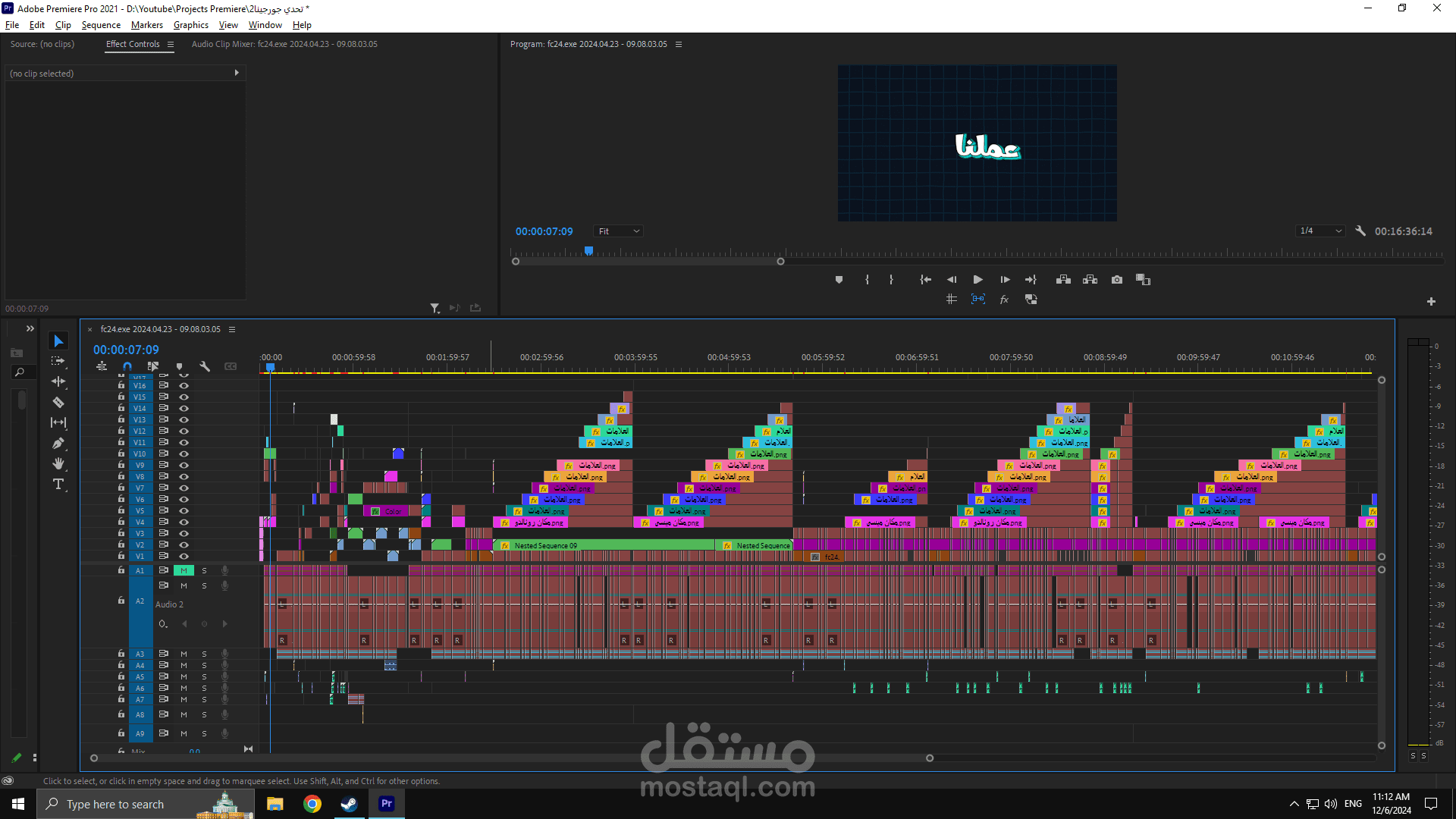Open the Windows Start menu

(x=18, y=804)
